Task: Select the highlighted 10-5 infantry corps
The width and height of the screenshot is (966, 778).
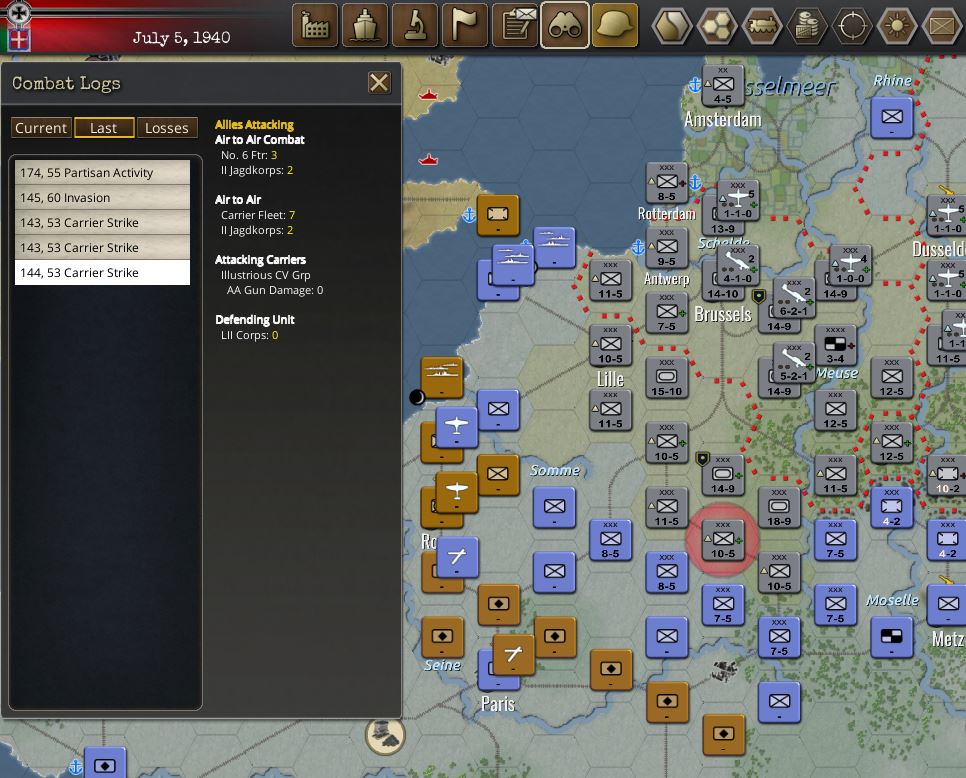Action: click(723, 540)
